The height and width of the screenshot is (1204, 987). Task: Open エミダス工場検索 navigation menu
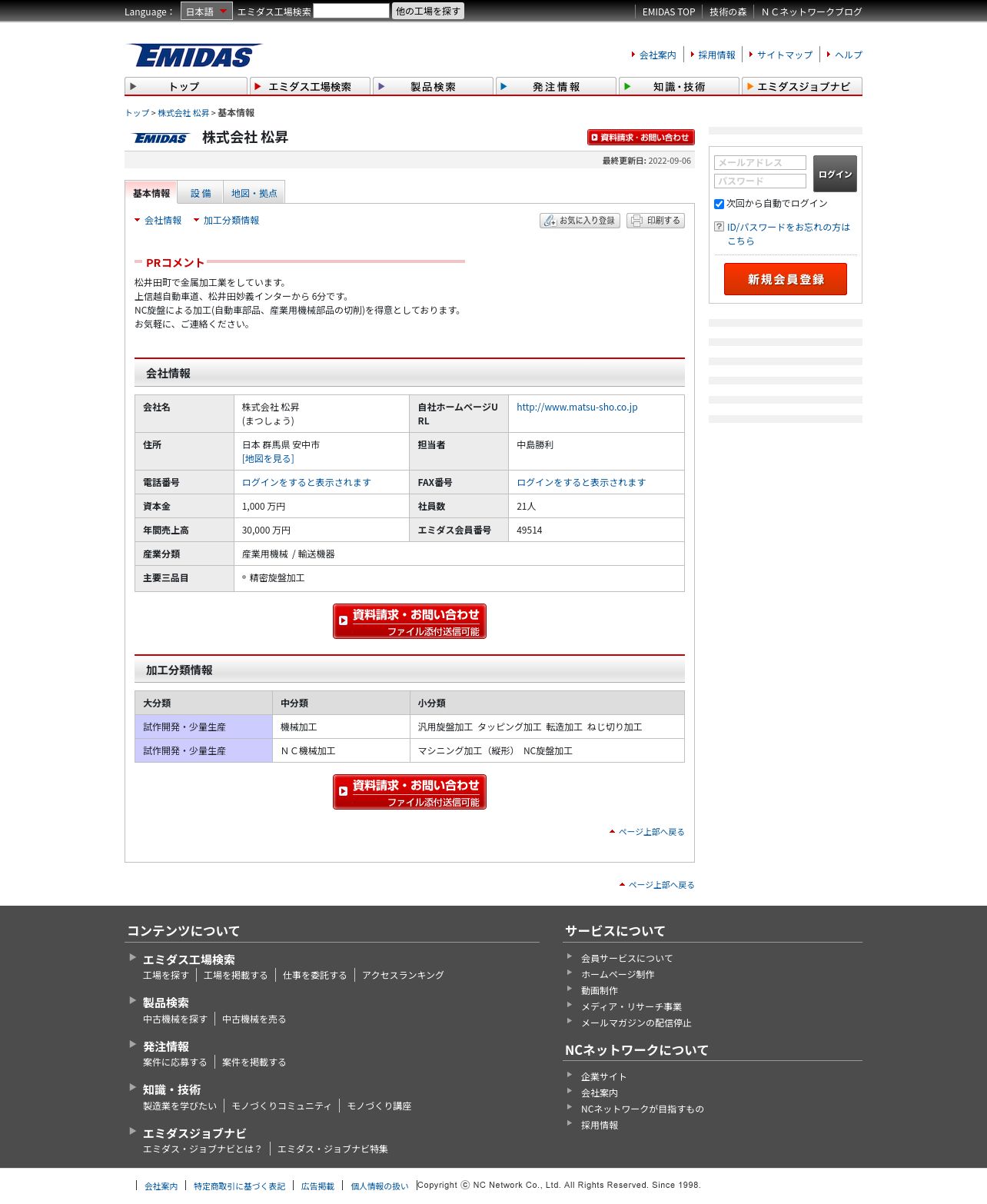pyautogui.click(x=310, y=86)
